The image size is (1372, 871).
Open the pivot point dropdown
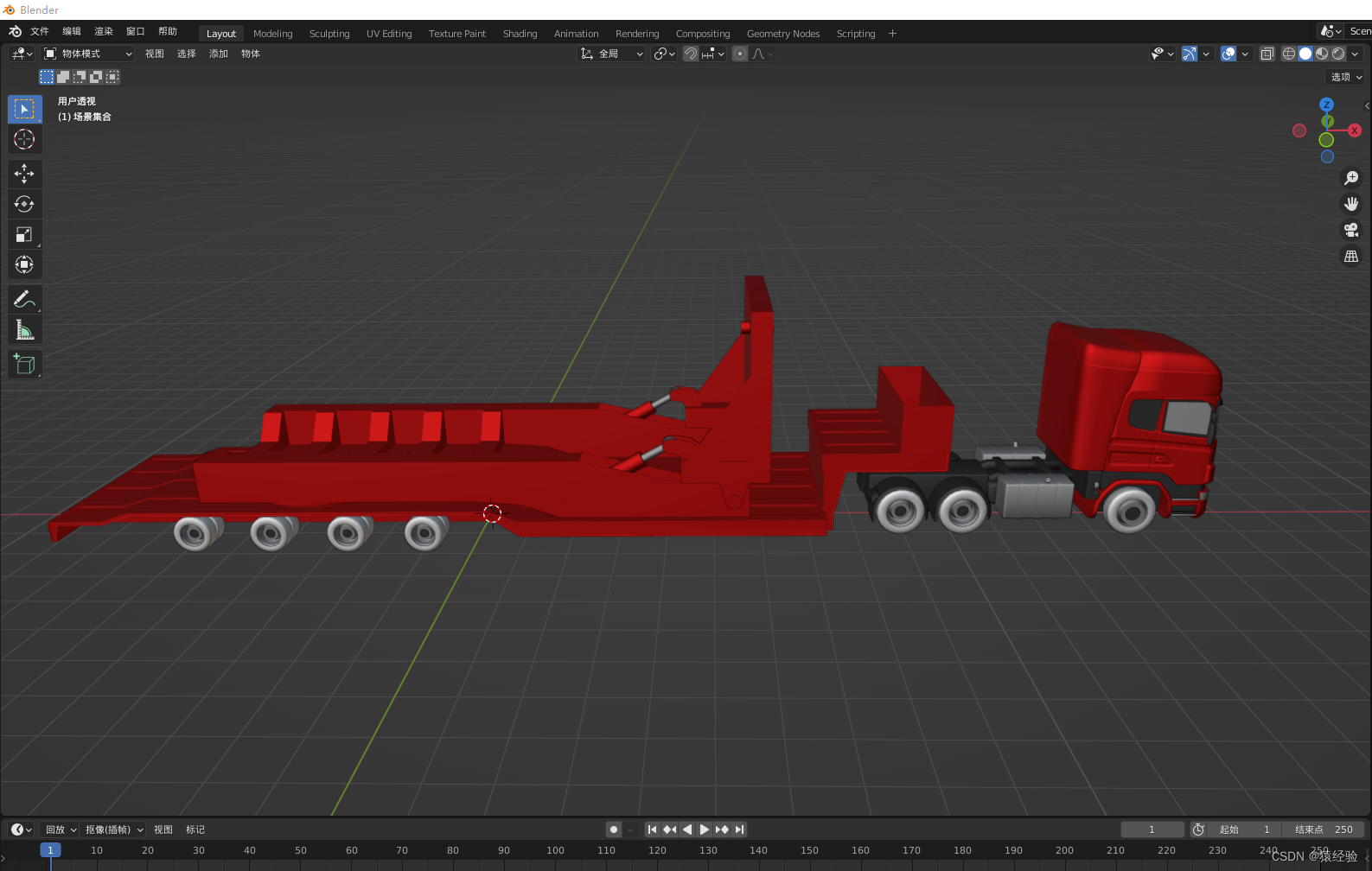pos(664,54)
